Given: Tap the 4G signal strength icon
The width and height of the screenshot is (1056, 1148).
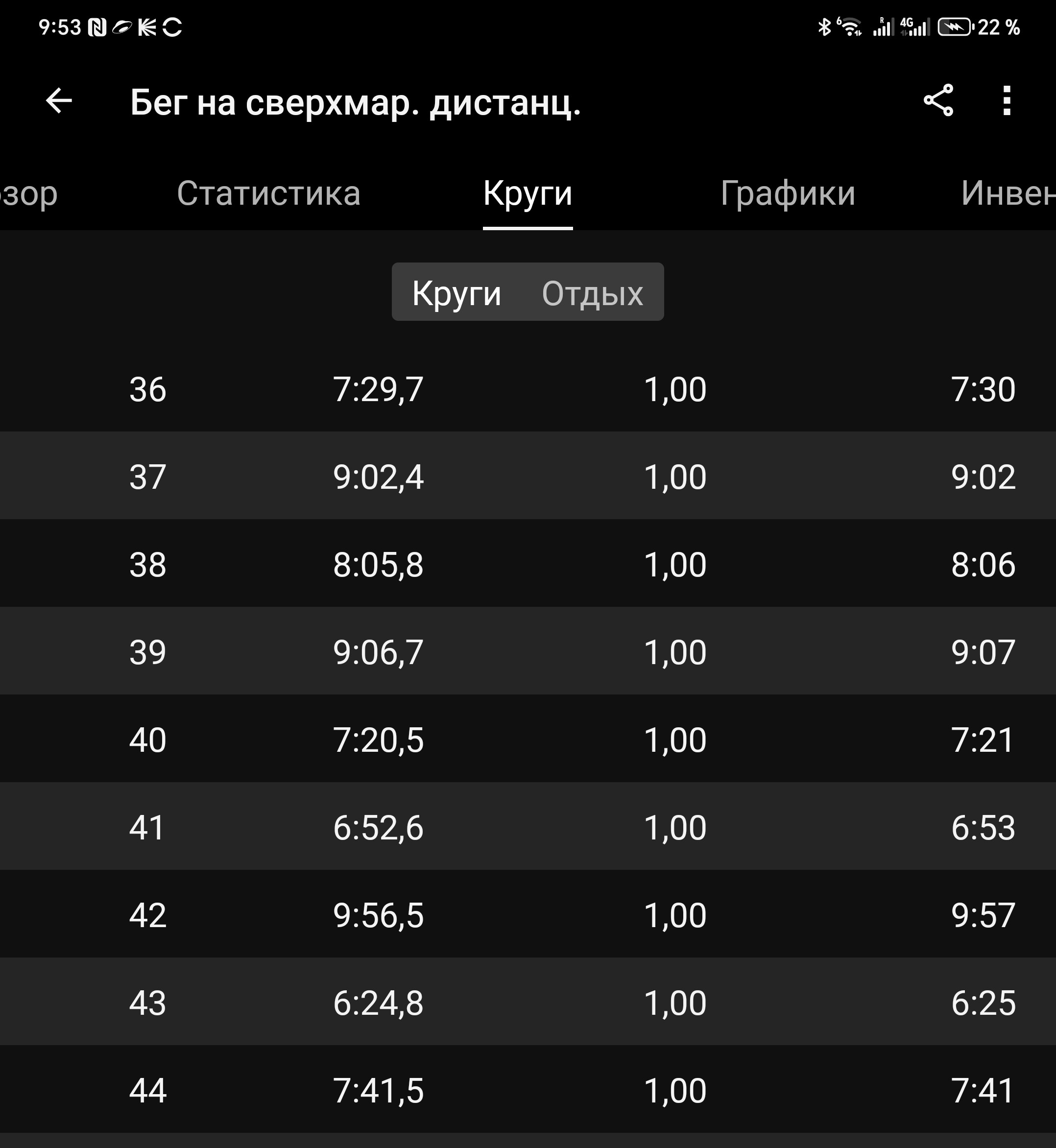Looking at the screenshot, I should click(x=915, y=27).
